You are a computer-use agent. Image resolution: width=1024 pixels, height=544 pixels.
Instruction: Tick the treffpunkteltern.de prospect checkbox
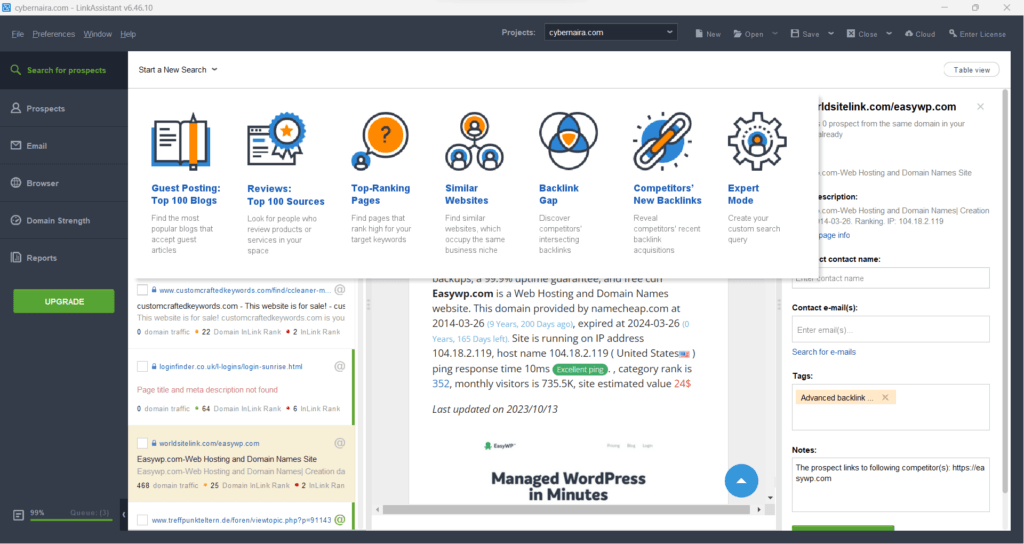pyautogui.click(x=142, y=520)
